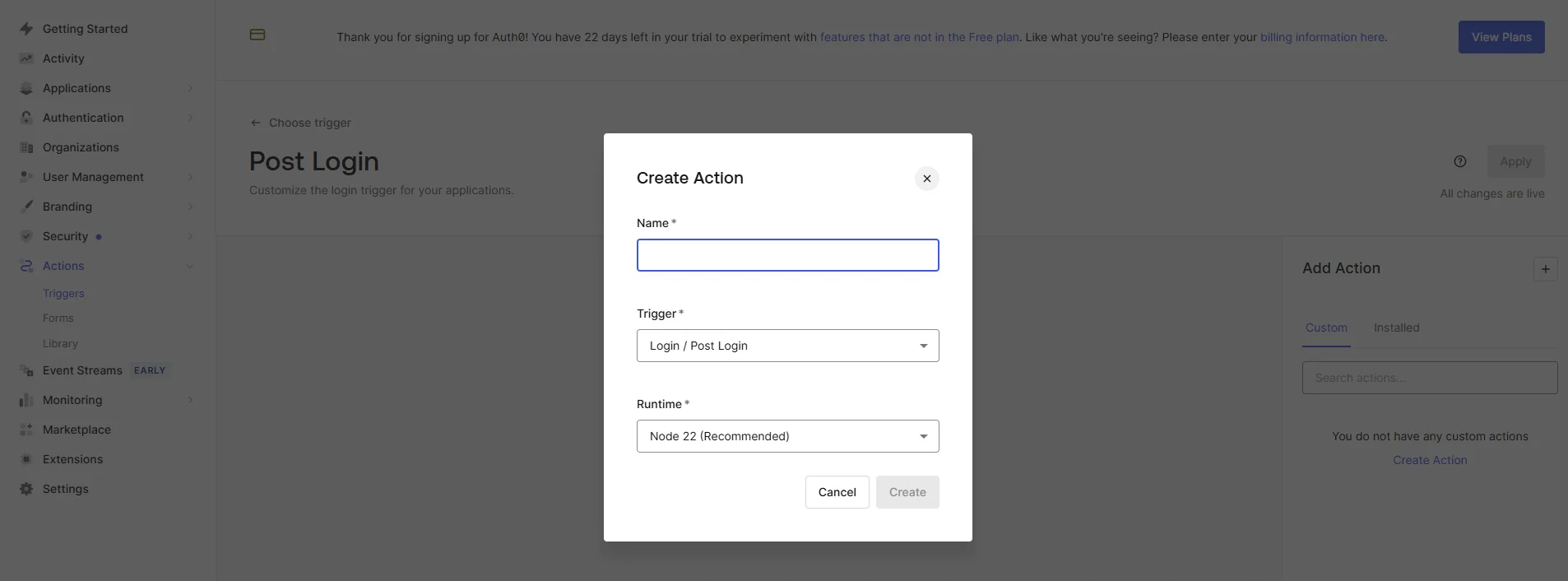Image resolution: width=1568 pixels, height=581 pixels.
Task: Open the billing information here link
Action: (1322, 37)
